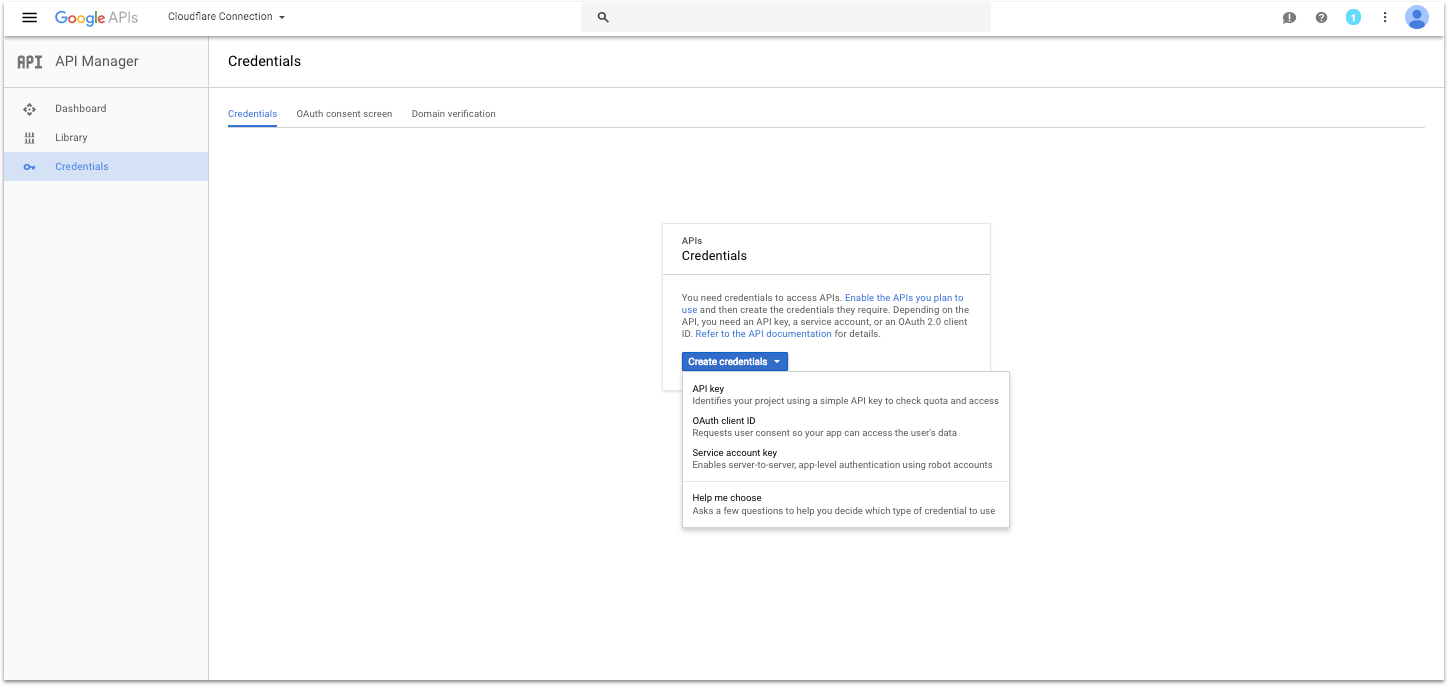Switch to Domain verification tab
The height and width of the screenshot is (686, 1448).
point(453,114)
